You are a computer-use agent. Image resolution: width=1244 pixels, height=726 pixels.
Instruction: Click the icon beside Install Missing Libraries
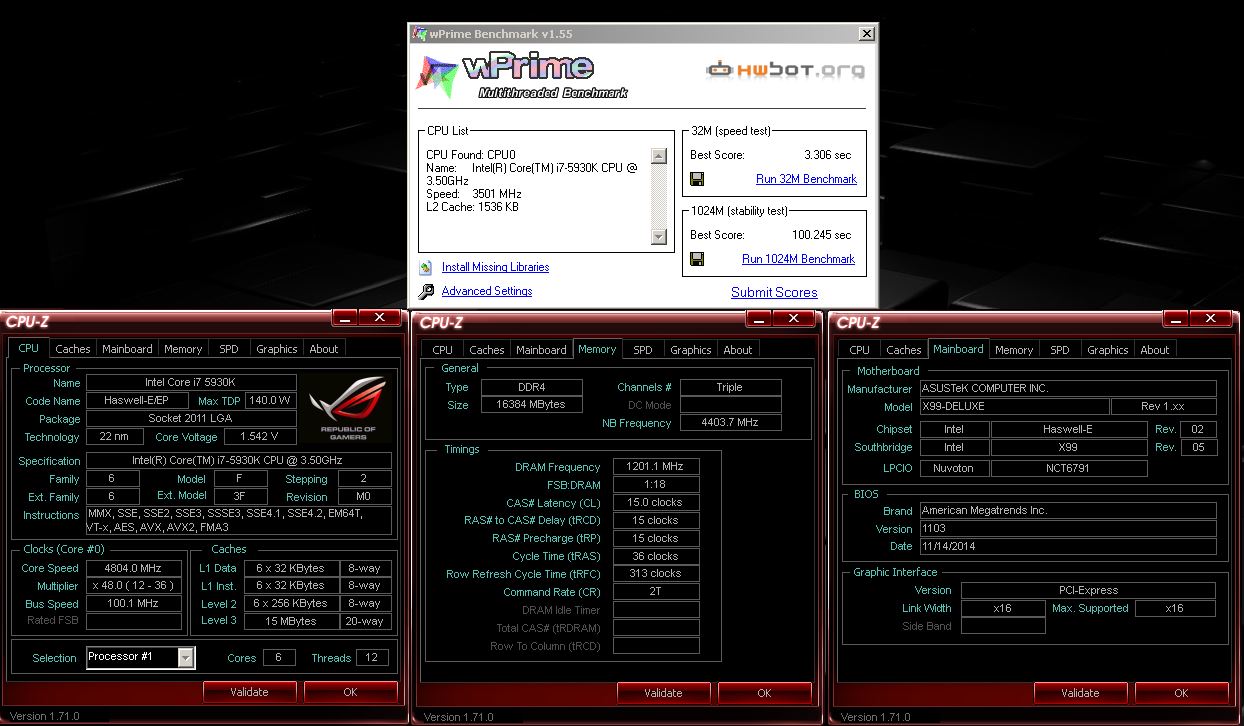click(x=425, y=268)
